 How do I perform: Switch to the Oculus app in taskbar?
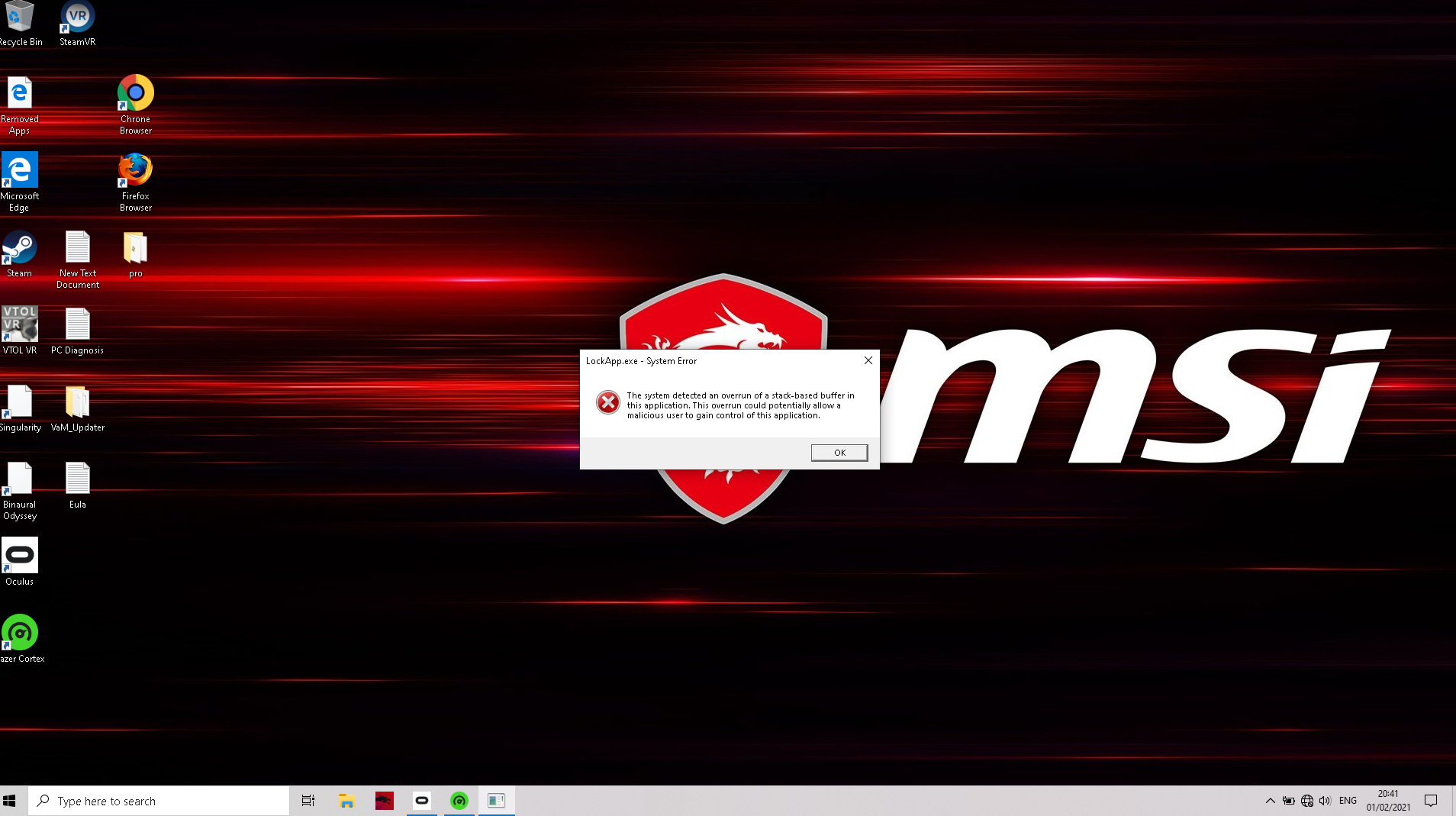point(421,801)
